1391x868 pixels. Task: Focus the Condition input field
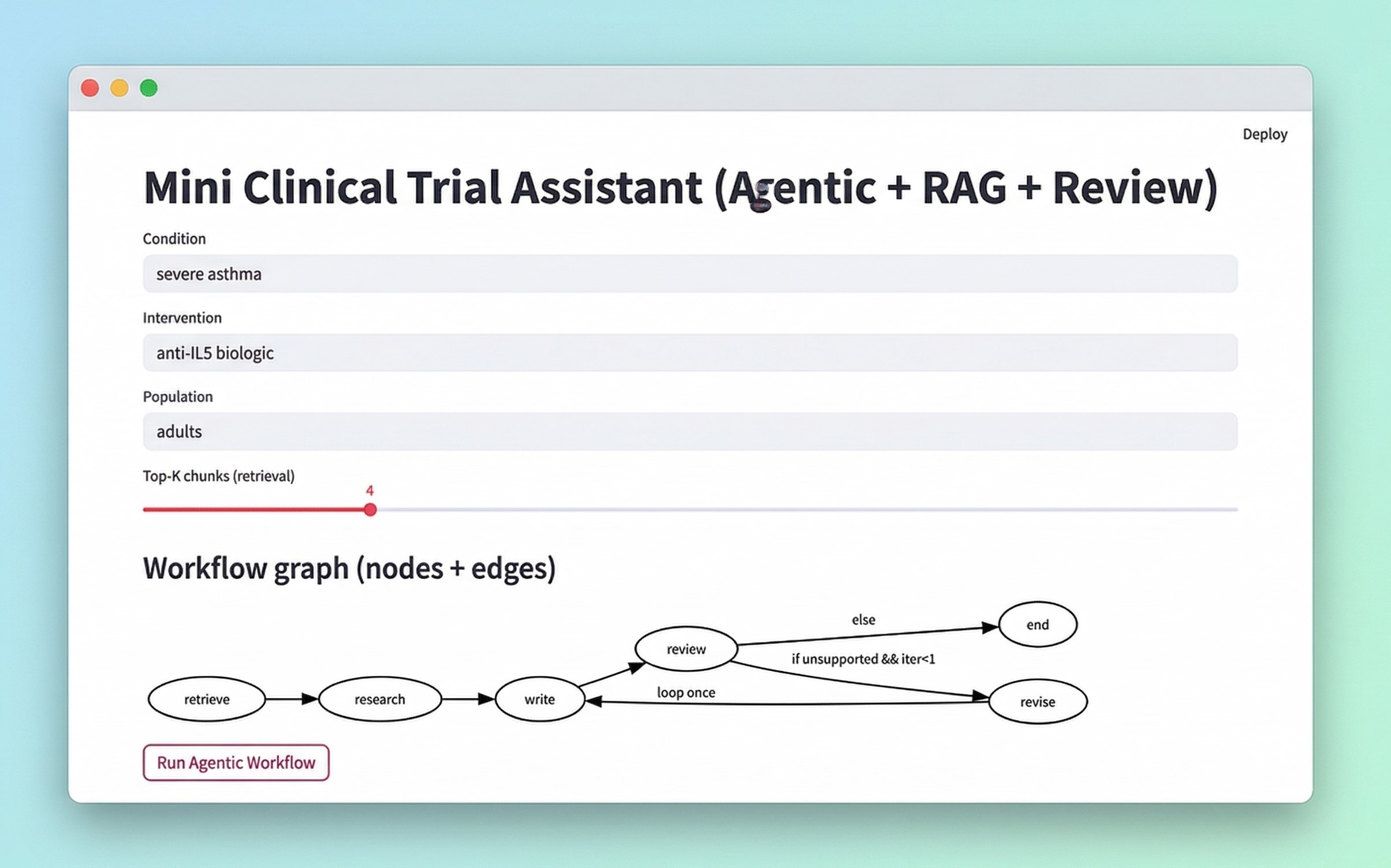pyautogui.click(x=689, y=274)
